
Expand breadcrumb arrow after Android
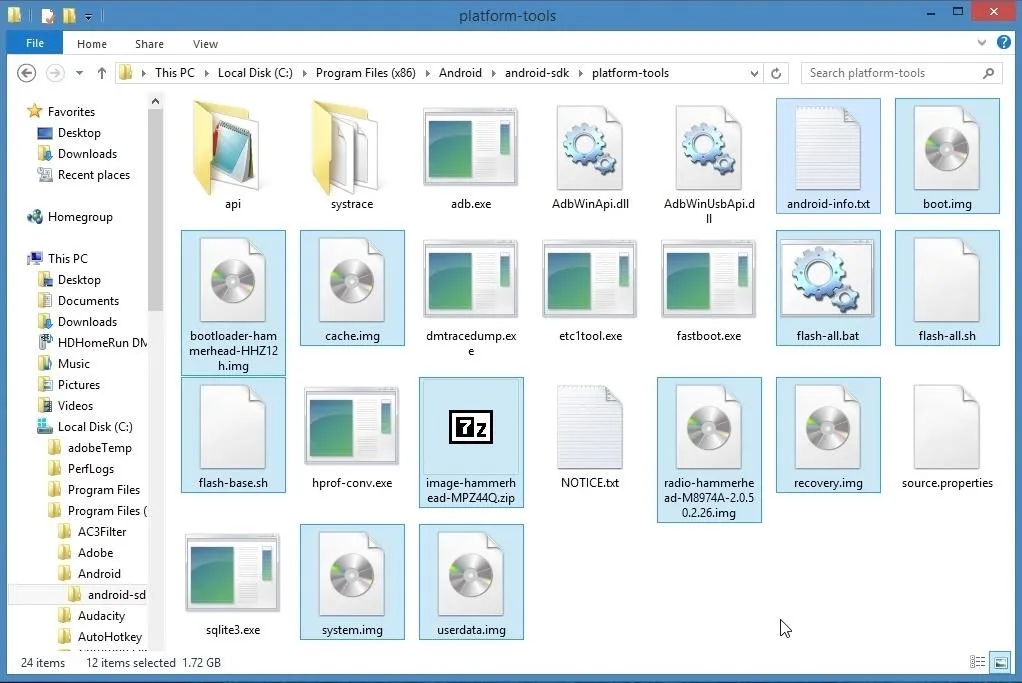(x=493, y=73)
